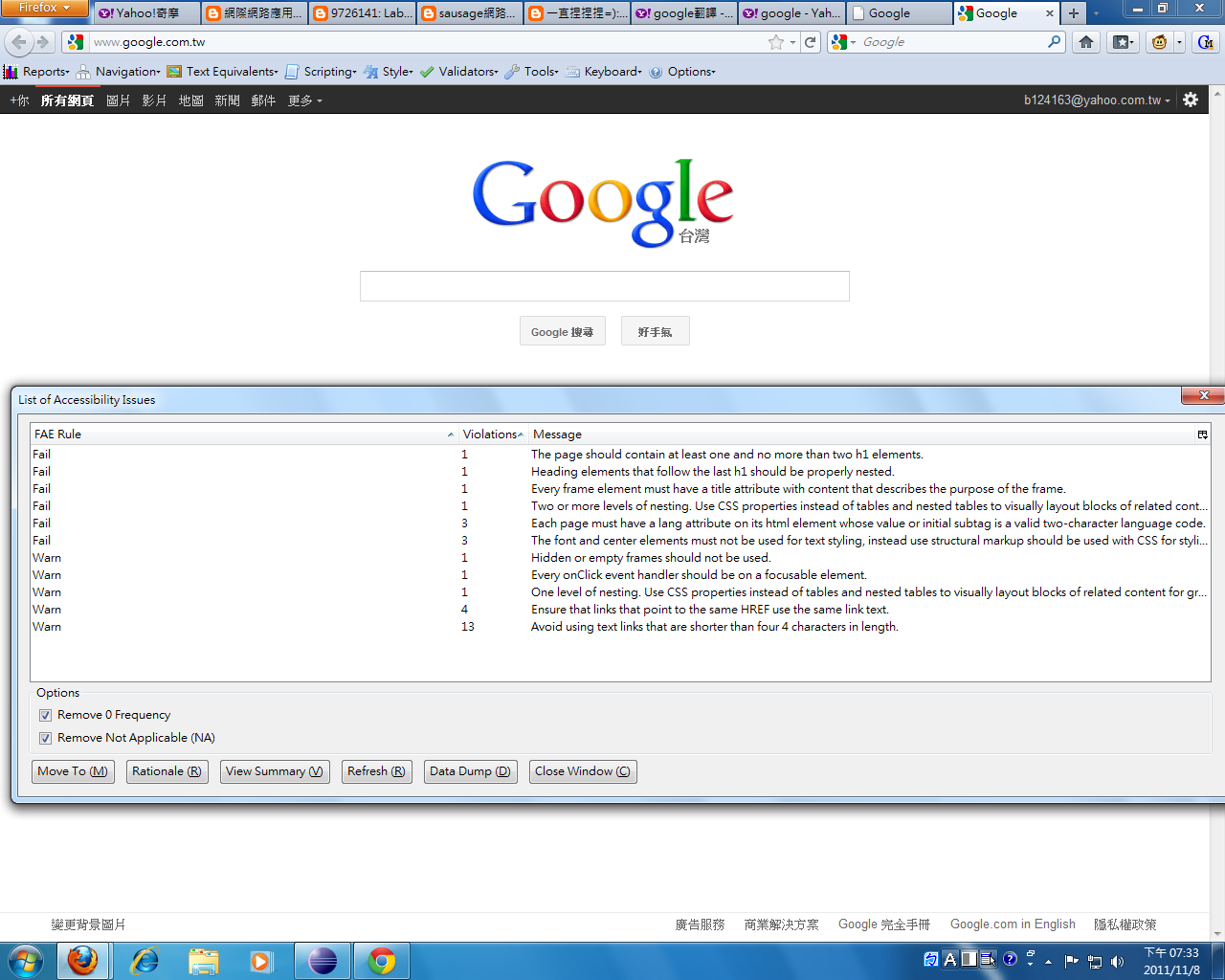Viewport: 1225px width, 980px height.
Task: Select the 'Hidden or empty frames' warning row
Action: [x=620, y=558]
